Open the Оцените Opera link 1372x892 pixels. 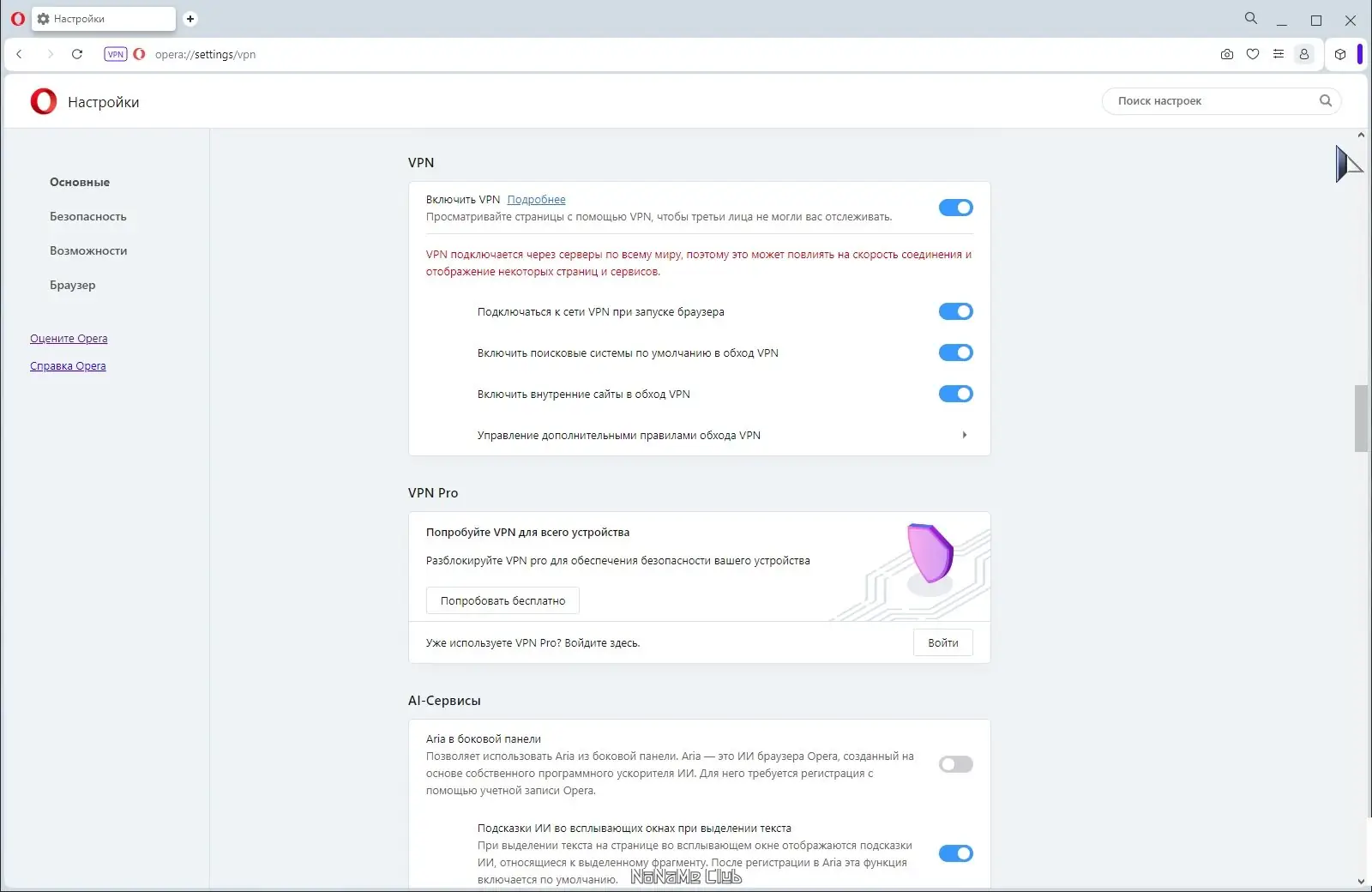pos(69,338)
